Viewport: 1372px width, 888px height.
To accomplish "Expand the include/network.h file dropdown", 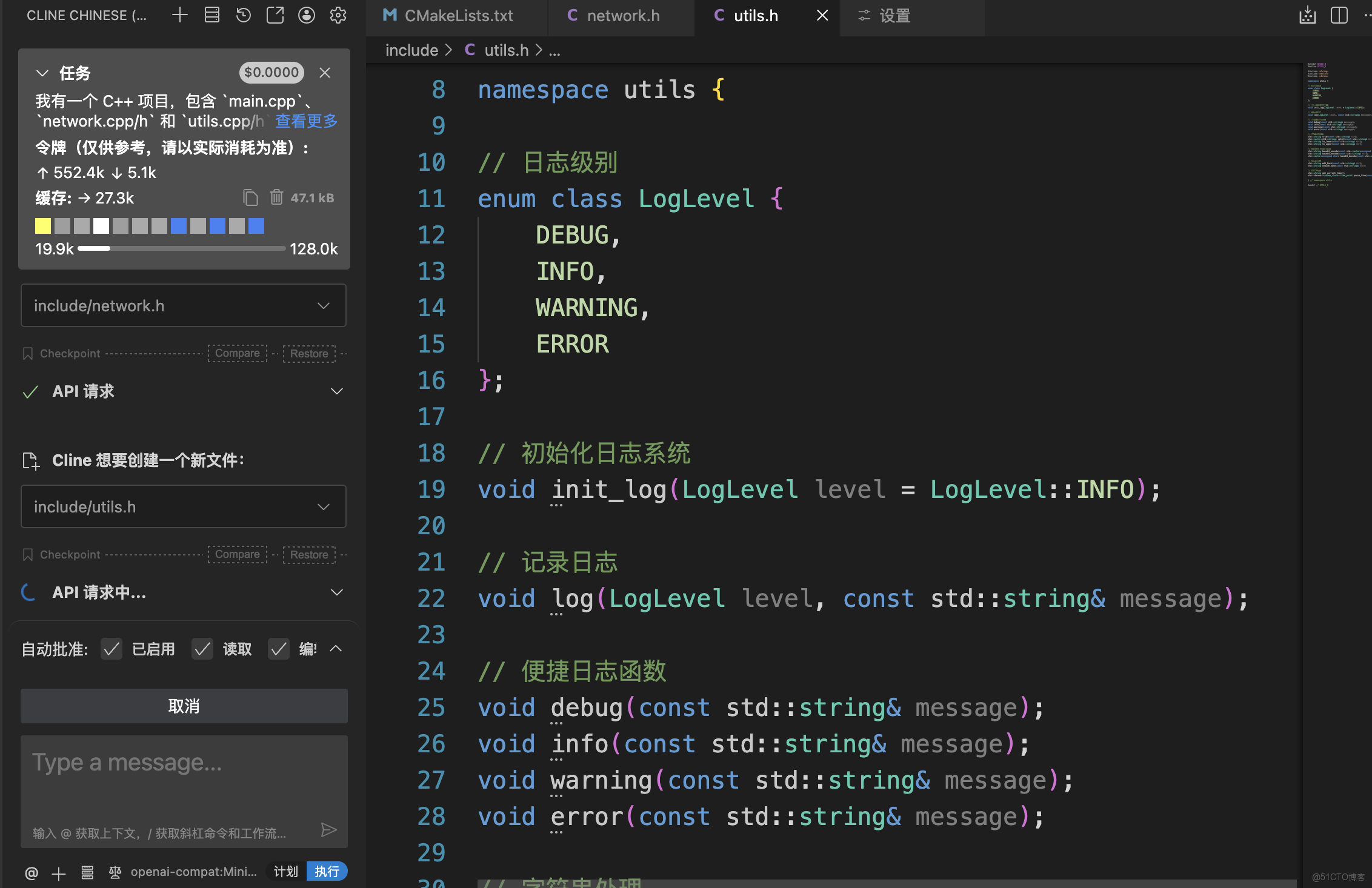I will pyautogui.click(x=324, y=306).
